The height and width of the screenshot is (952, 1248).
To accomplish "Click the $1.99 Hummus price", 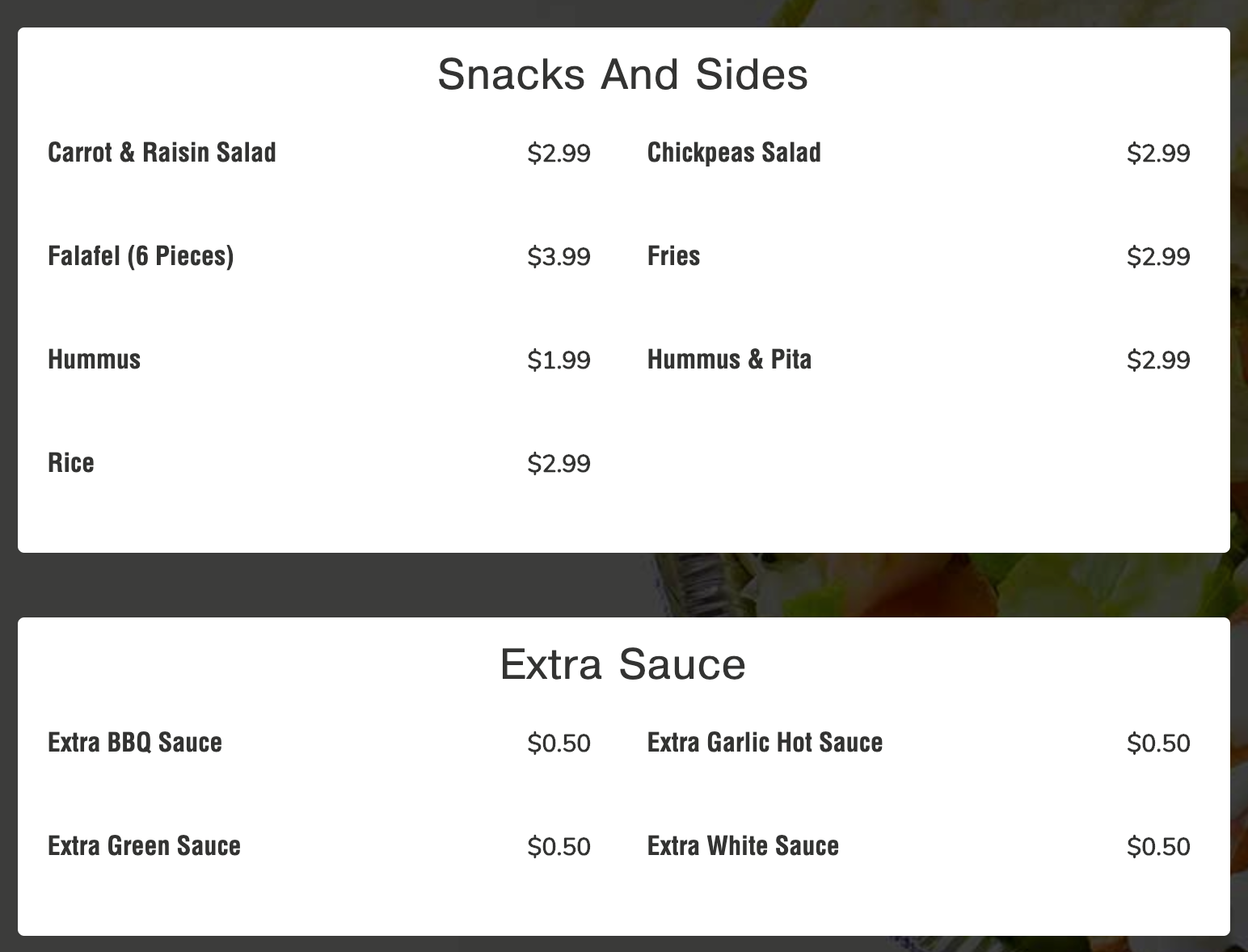I will 559,360.
